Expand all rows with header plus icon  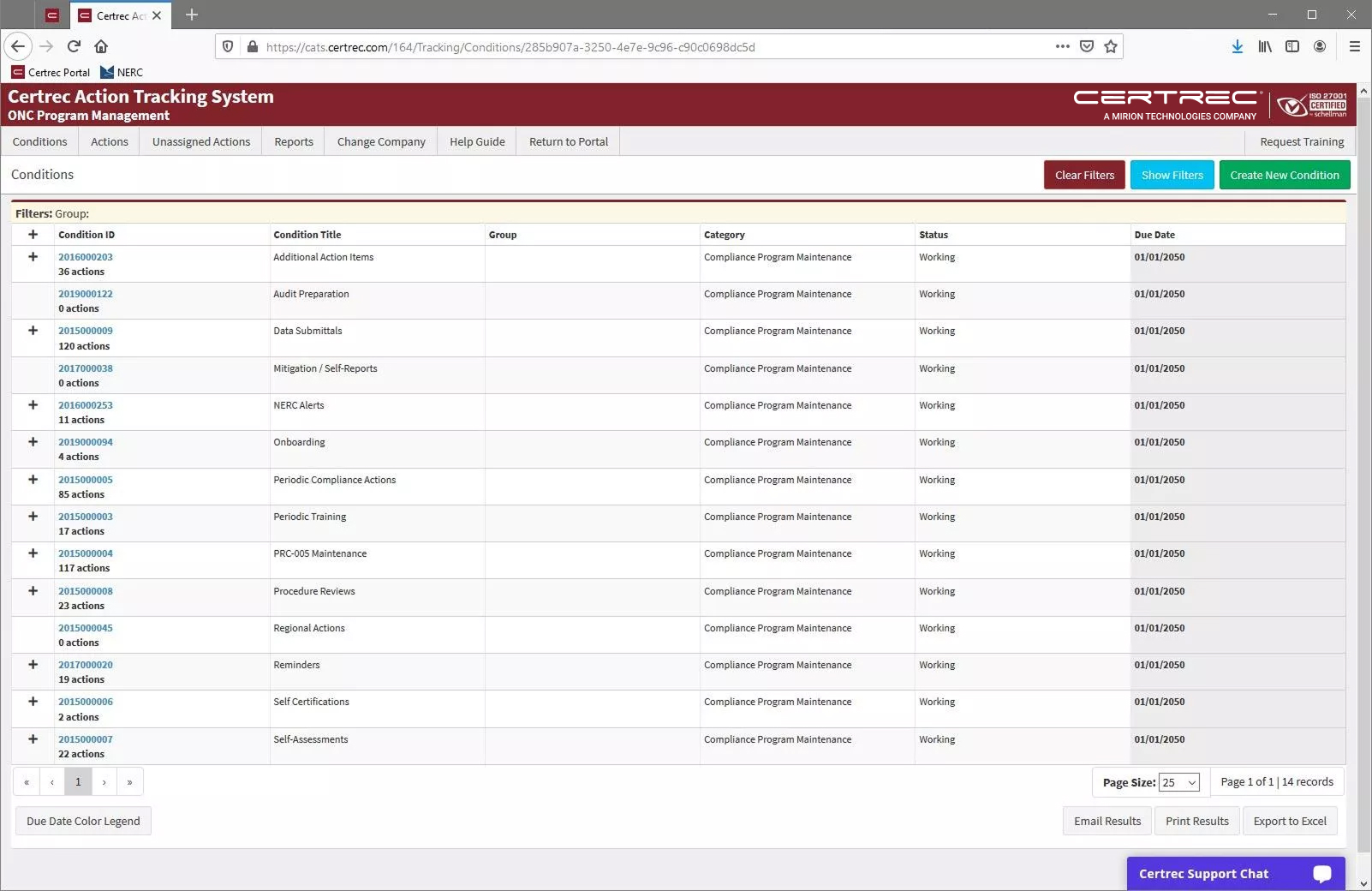tap(33, 234)
